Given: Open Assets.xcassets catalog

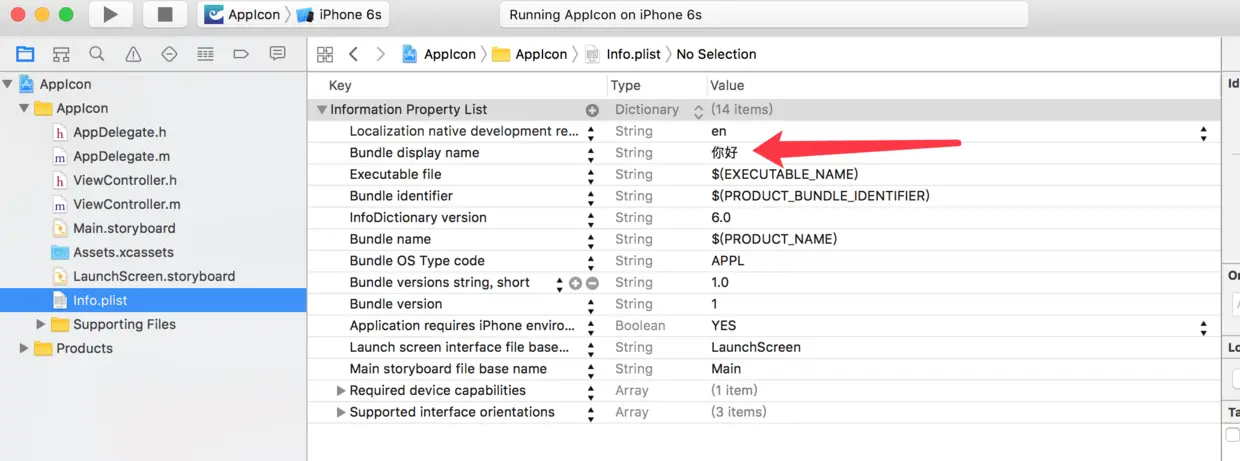Looking at the screenshot, I should pyautogui.click(x=123, y=252).
